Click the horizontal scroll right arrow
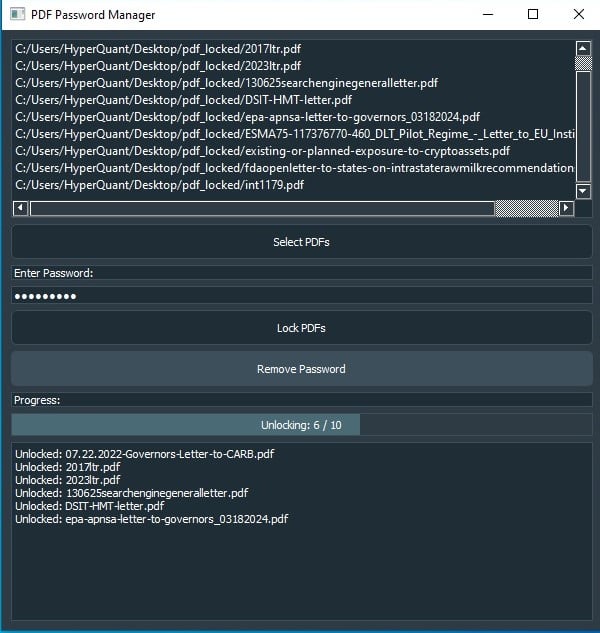 [x=566, y=208]
